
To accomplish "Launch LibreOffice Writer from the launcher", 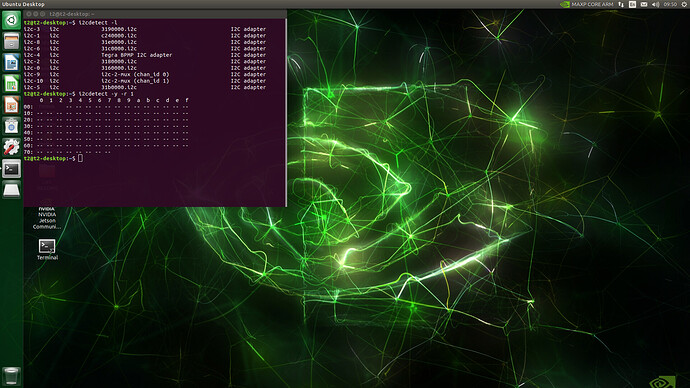I will [11, 62].
